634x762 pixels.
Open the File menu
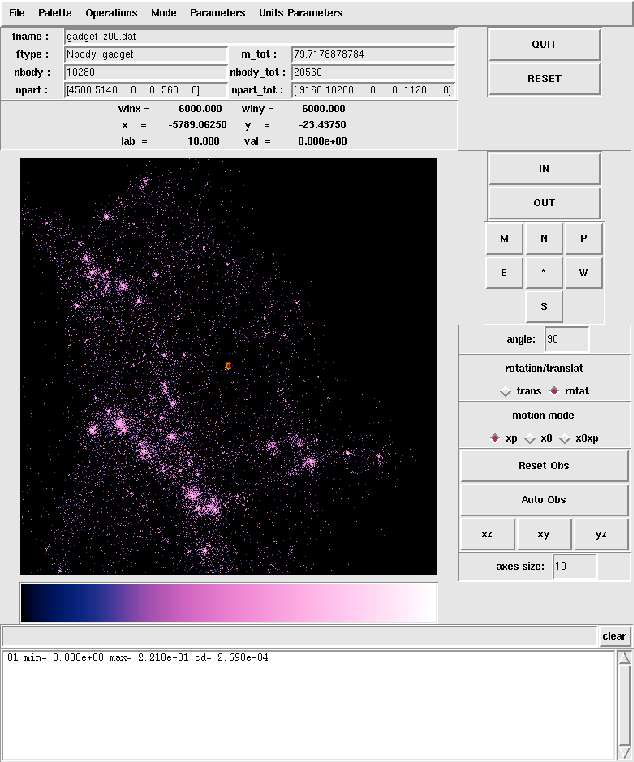click(x=17, y=13)
